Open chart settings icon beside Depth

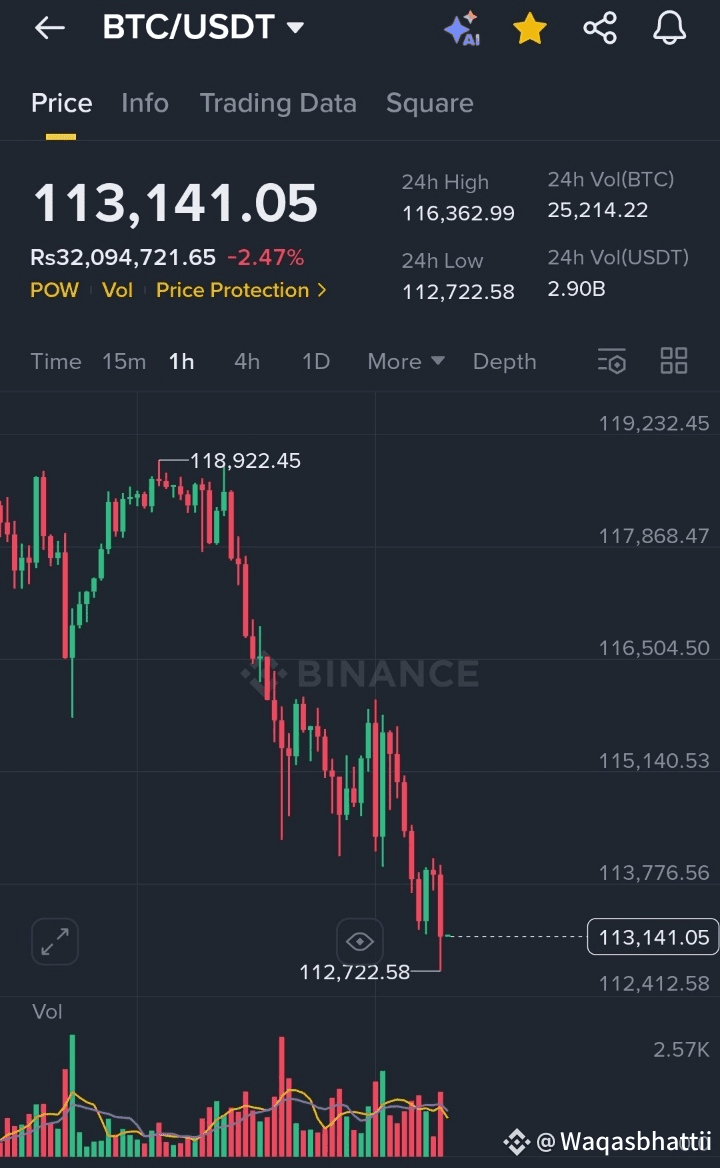click(x=611, y=361)
